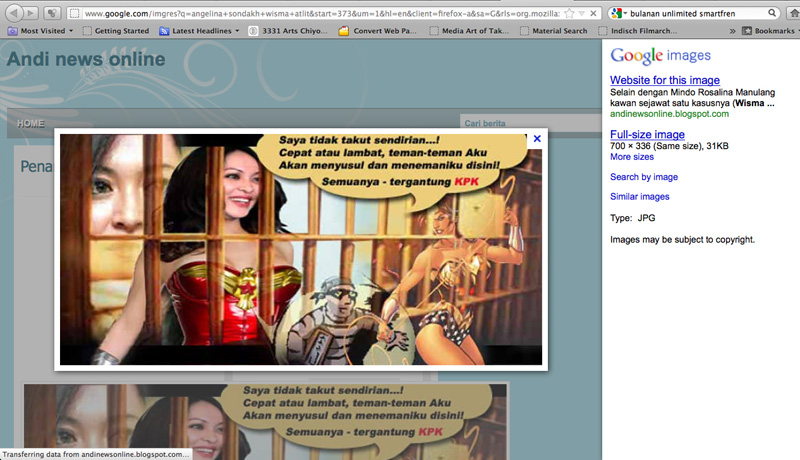Screen dimensions: 800x460
Task: Open the andinewsonline.blogspot.com link
Action: click(x=669, y=114)
